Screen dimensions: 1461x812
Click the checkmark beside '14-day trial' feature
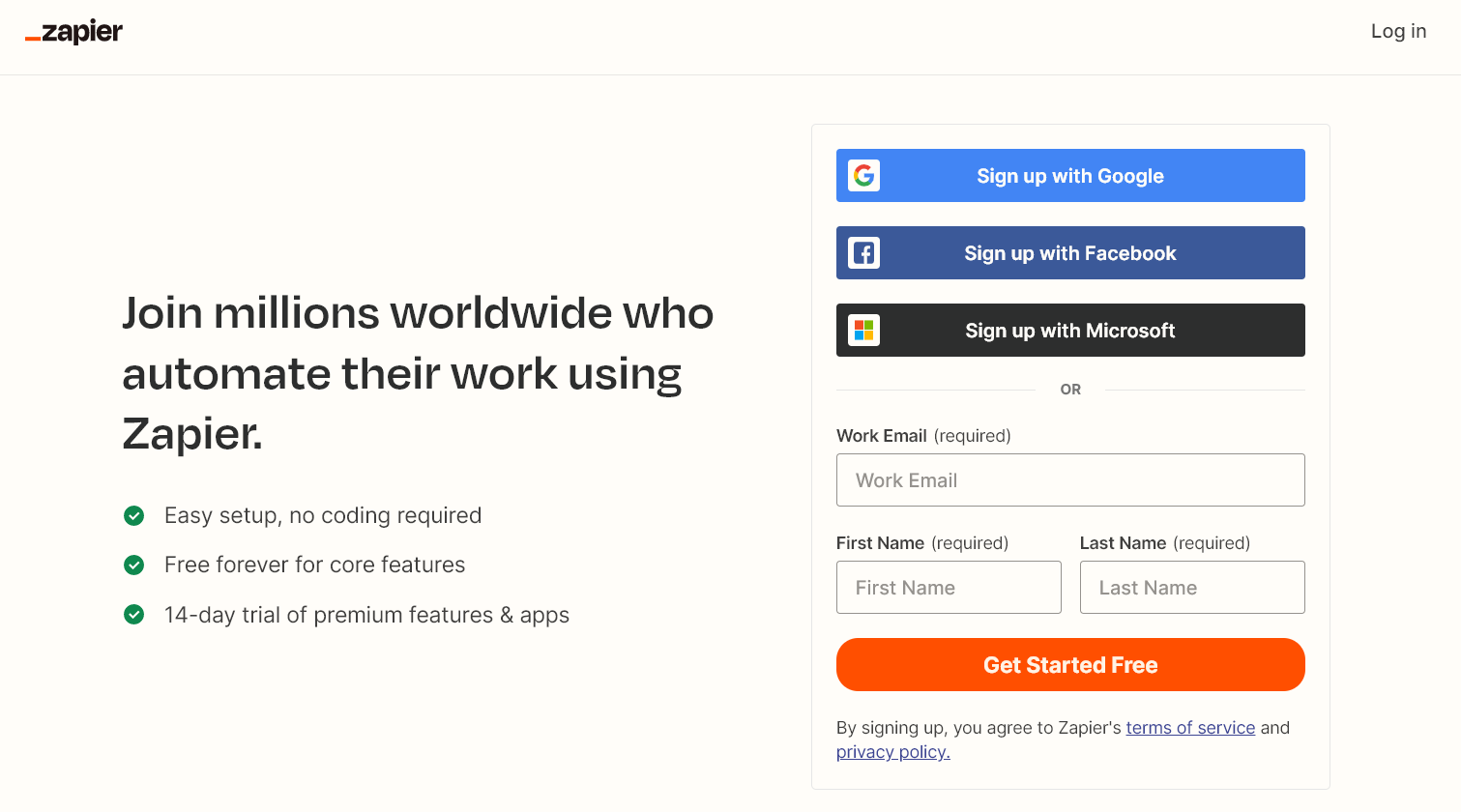(133, 614)
